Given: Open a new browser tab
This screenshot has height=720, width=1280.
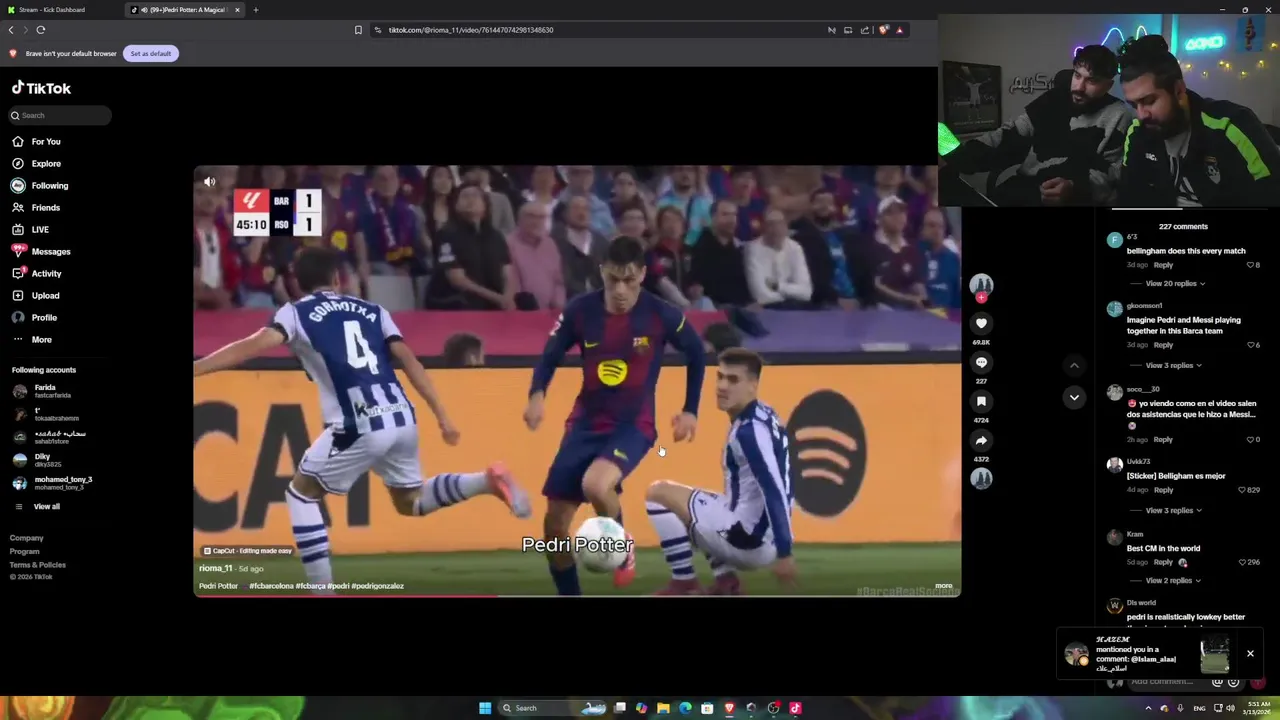Looking at the screenshot, I should click(x=255, y=10).
